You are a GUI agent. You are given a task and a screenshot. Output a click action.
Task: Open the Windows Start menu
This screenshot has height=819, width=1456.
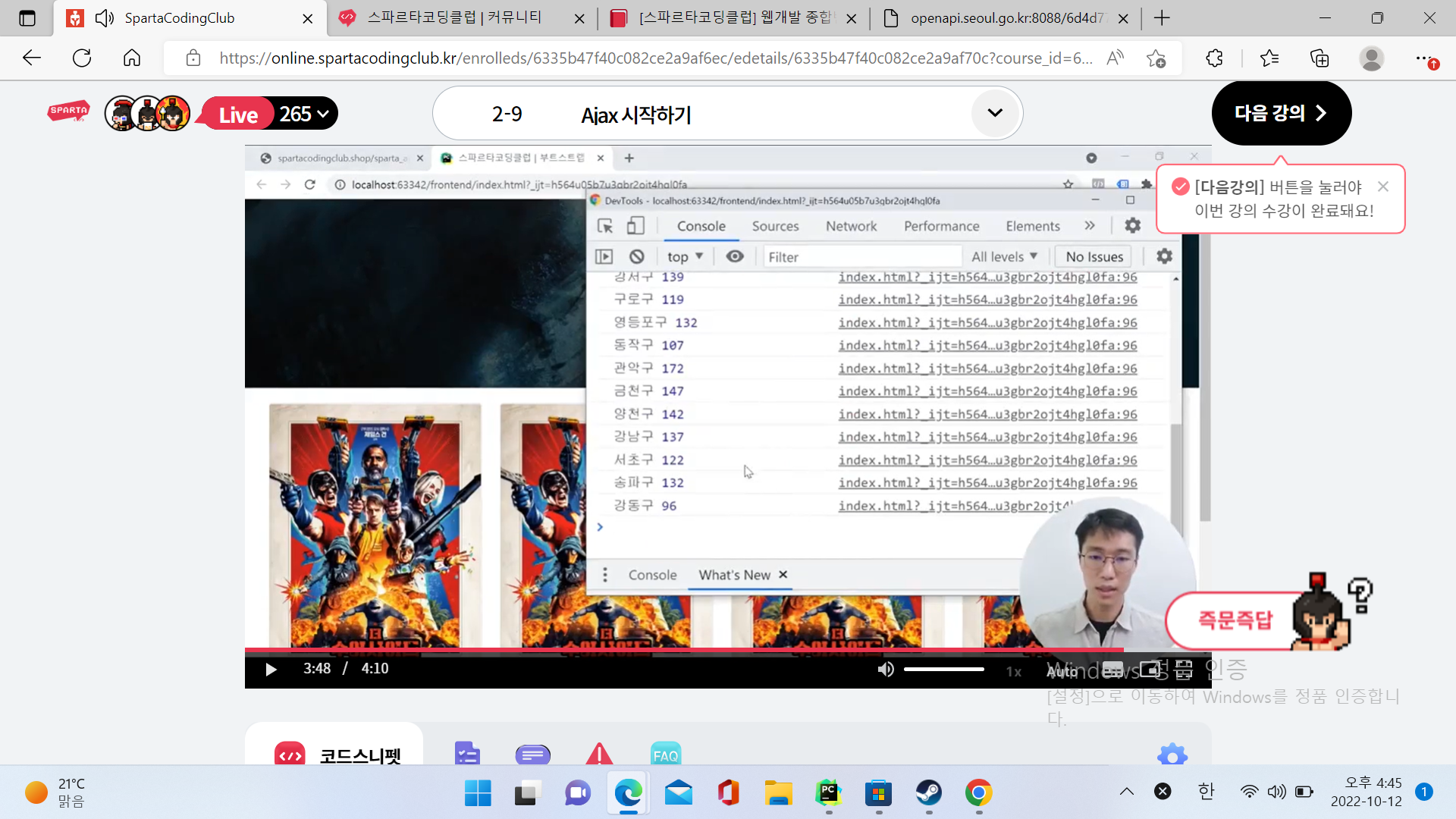click(x=478, y=793)
